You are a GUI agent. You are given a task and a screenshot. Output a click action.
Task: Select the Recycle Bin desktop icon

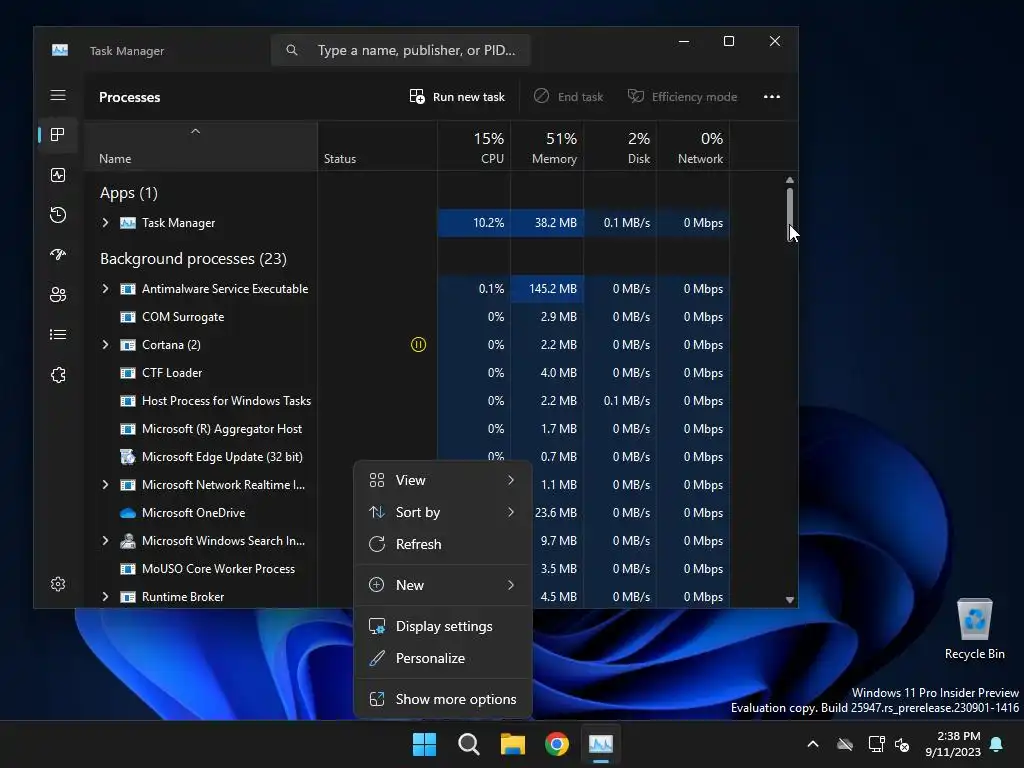974,629
